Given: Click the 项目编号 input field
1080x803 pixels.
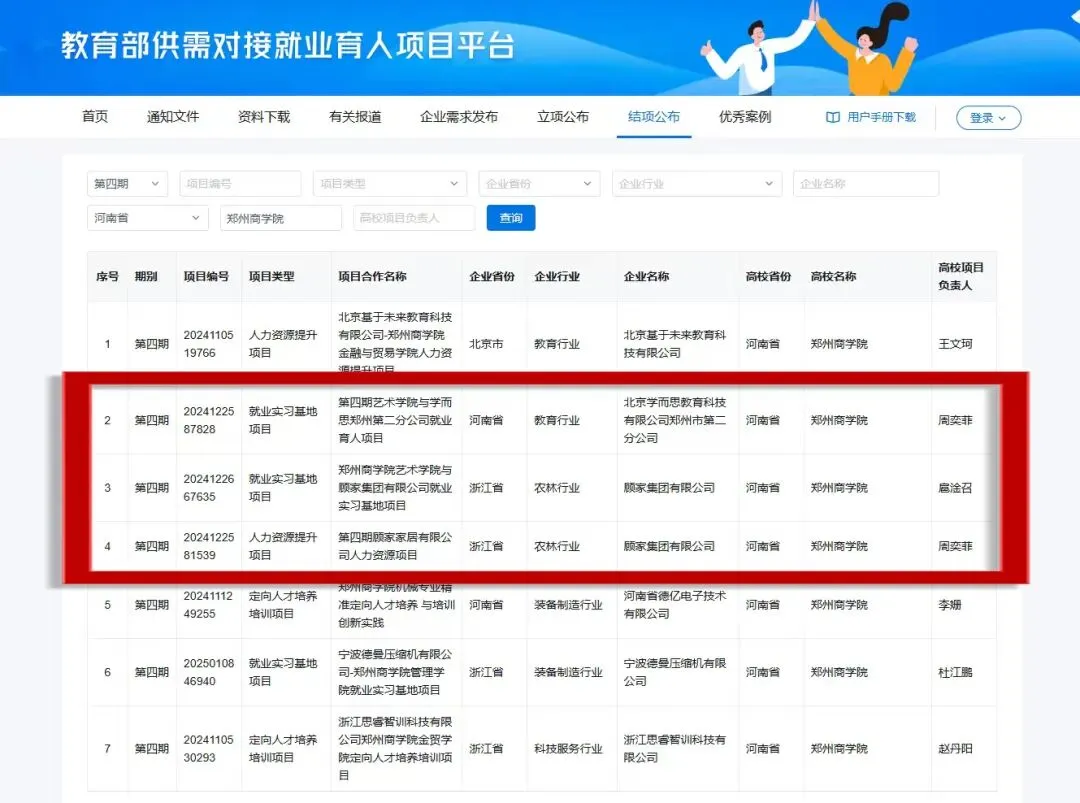Looking at the screenshot, I should (x=240, y=184).
